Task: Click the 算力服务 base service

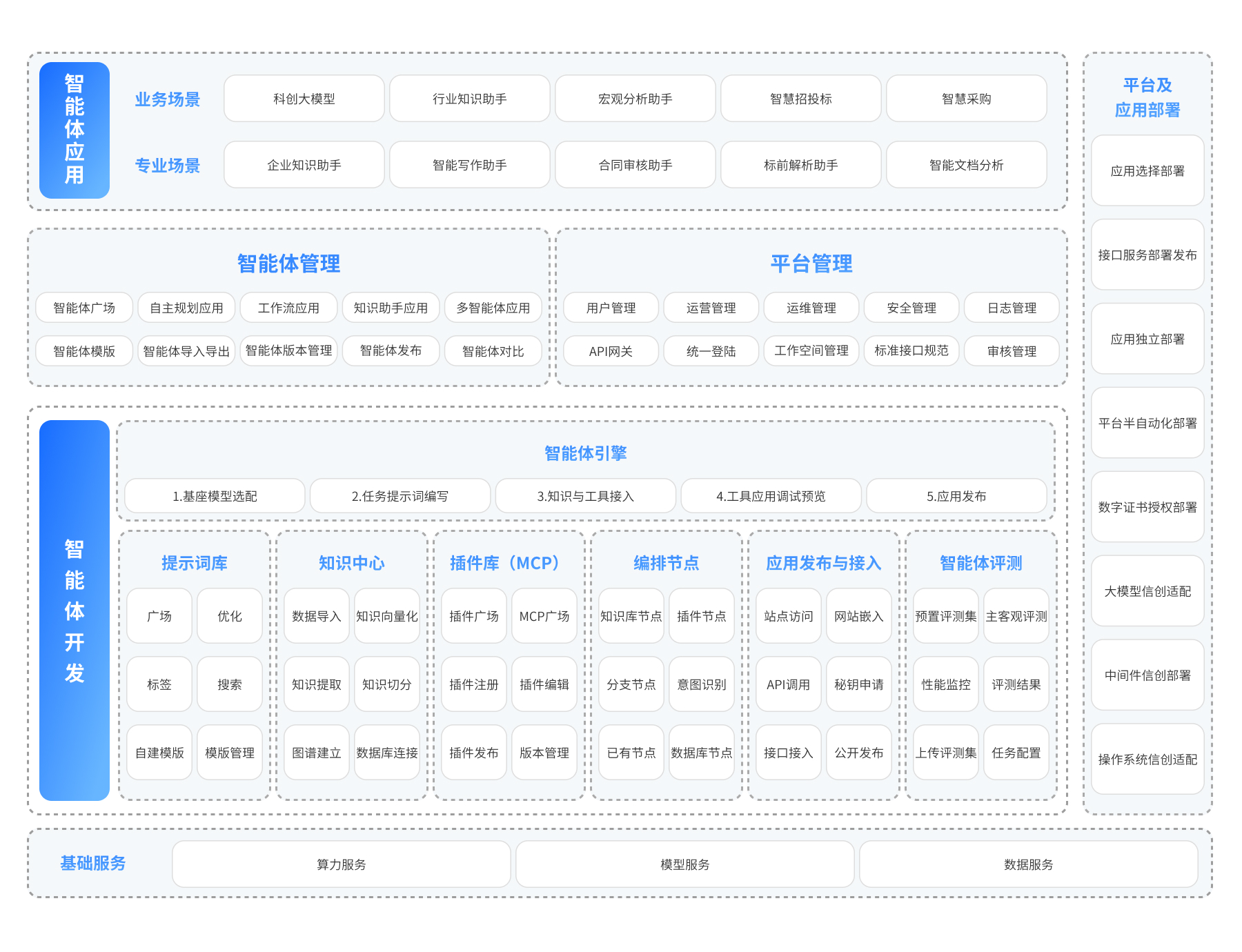Action: [341, 864]
